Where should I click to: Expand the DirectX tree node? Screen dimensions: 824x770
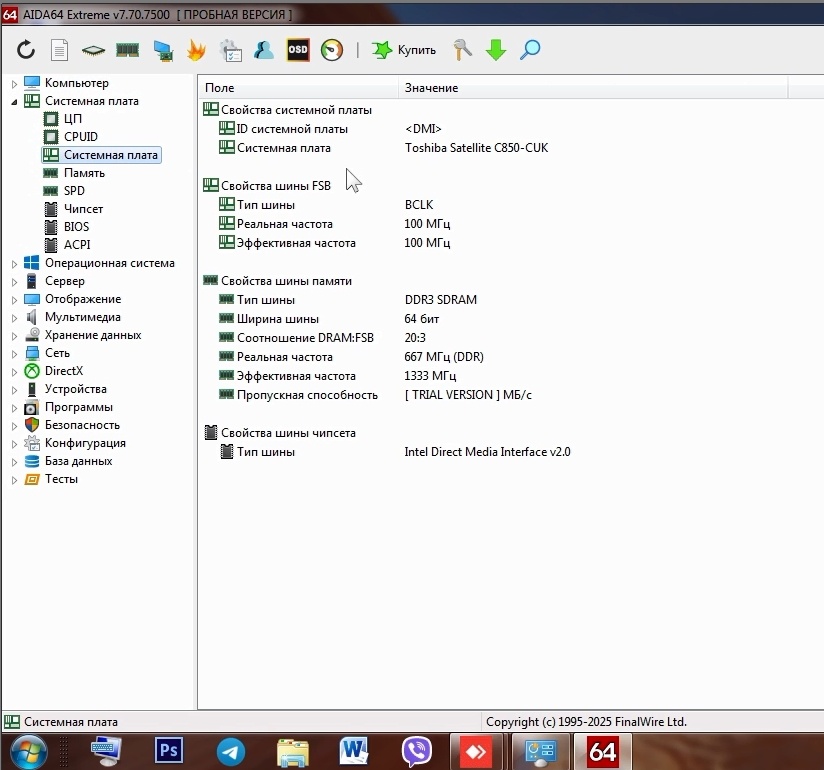tap(14, 372)
